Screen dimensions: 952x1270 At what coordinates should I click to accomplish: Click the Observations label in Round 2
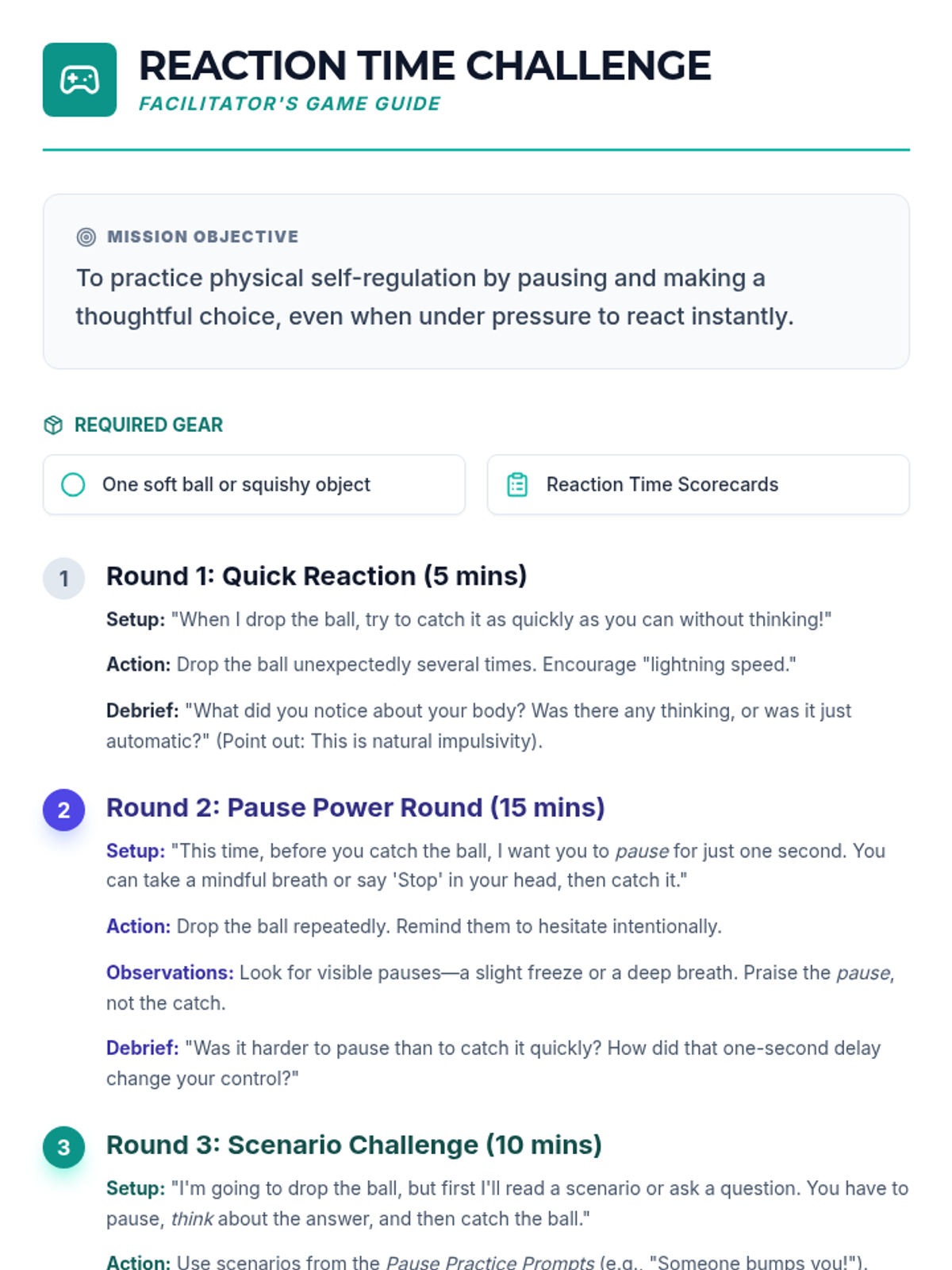click(x=170, y=972)
